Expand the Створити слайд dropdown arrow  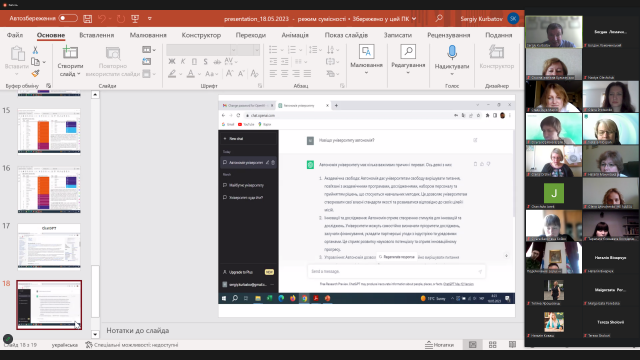(x=70, y=74)
